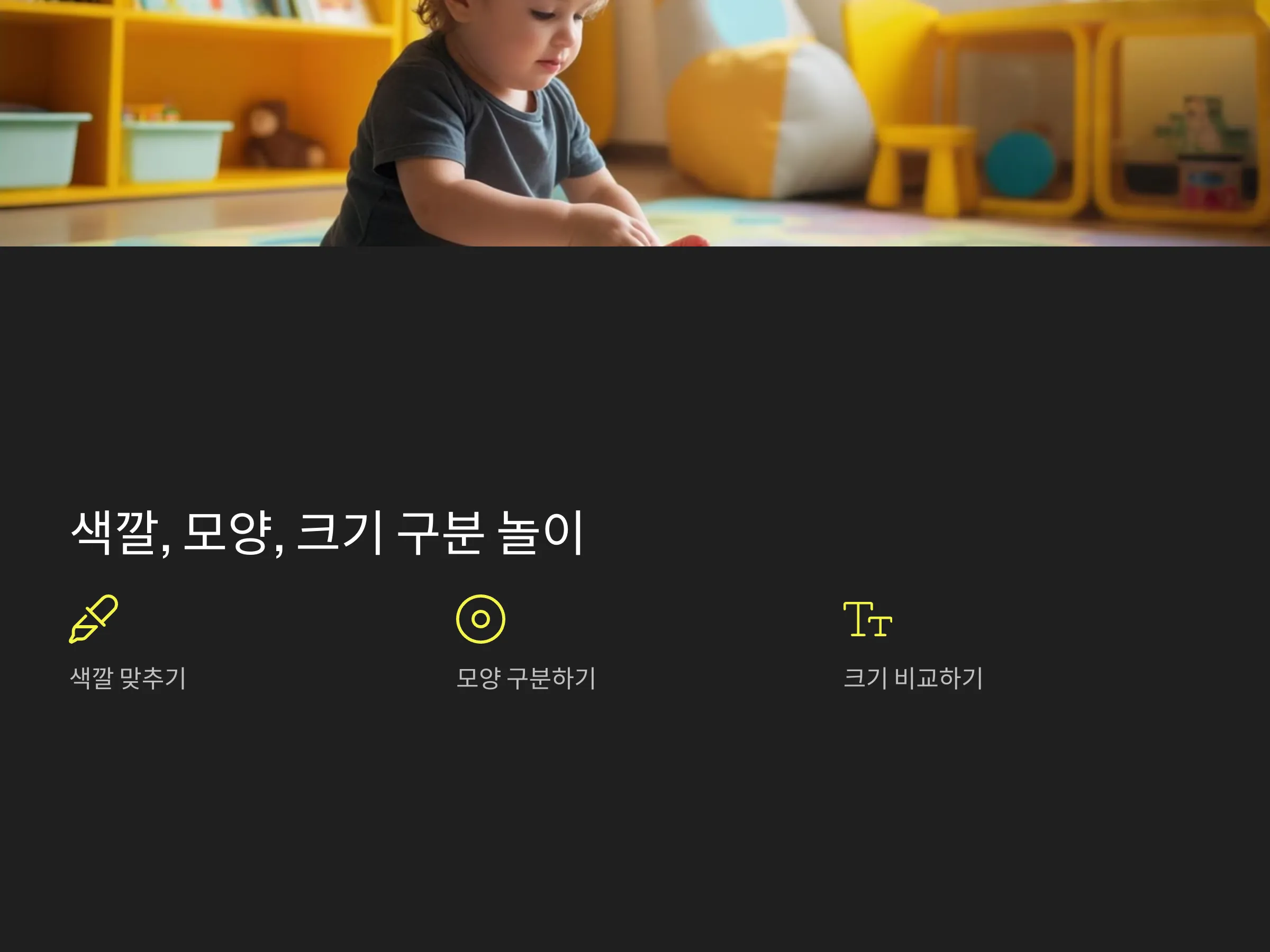This screenshot has width=1270, height=952.
Task: Click the yellow highlighter pen icon
Action: (94, 619)
